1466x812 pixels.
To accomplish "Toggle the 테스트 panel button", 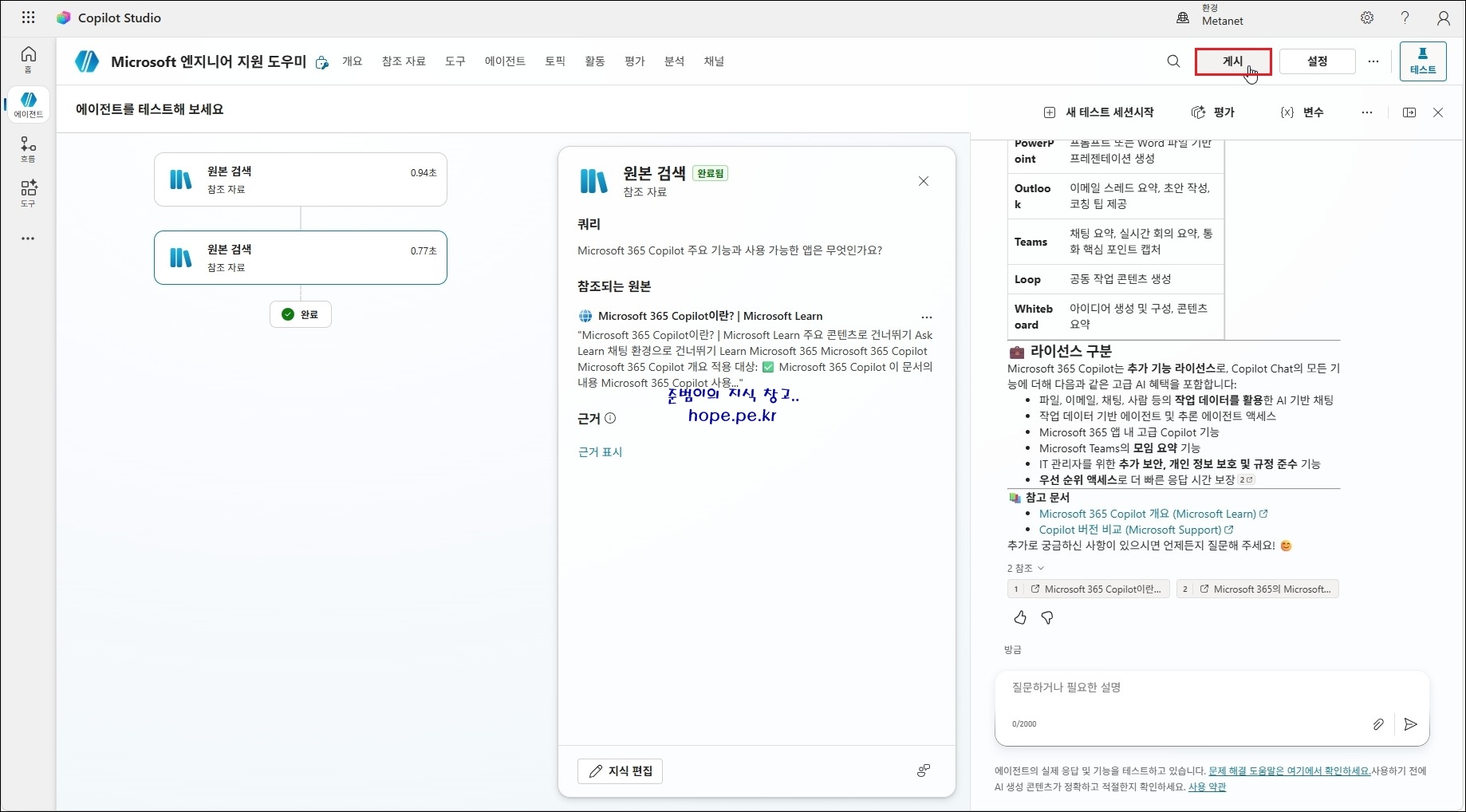I will 1423,61.
